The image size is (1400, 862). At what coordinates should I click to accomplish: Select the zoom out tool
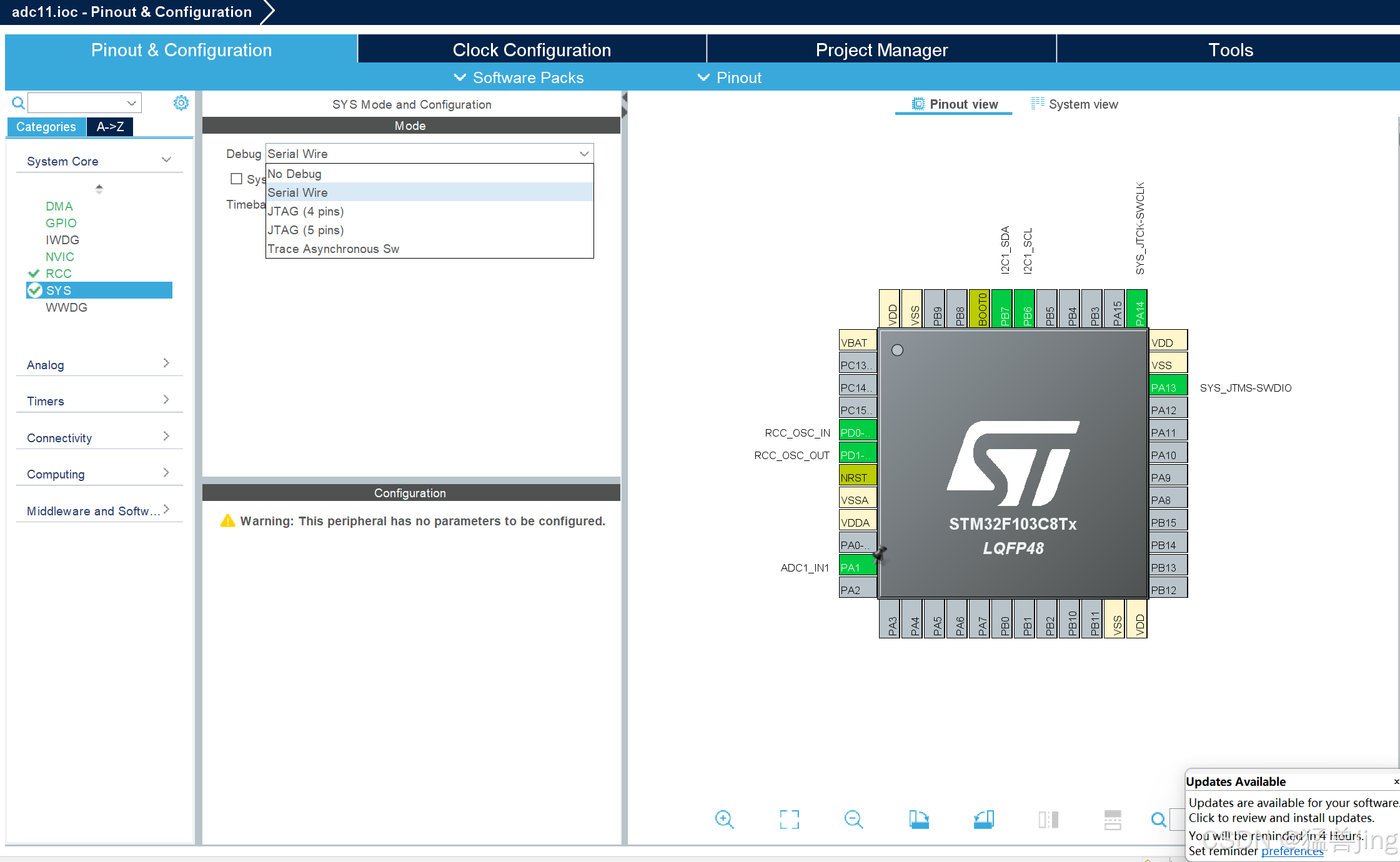tap(854, 819)
